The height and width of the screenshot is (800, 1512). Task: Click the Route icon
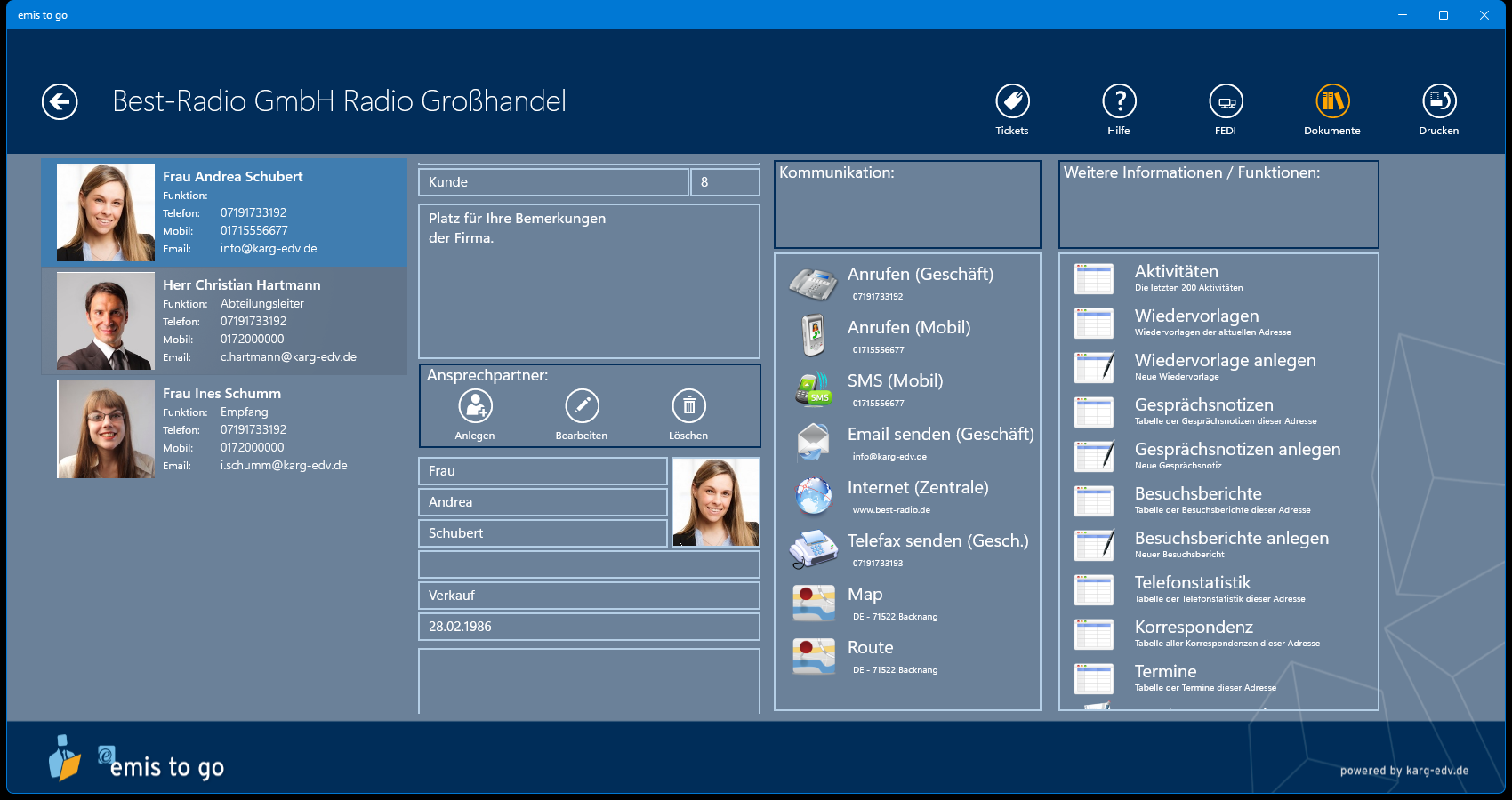click(814, 656)
